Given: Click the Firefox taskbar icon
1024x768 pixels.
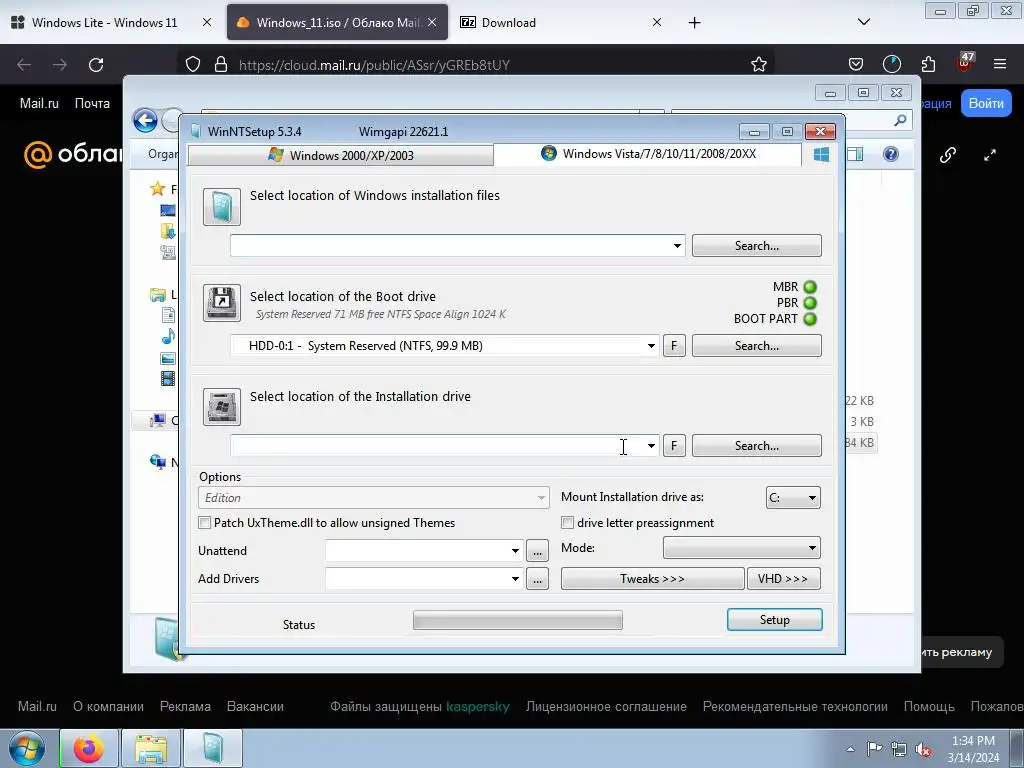Looking at the screenshot, I should tap(89, 748).
